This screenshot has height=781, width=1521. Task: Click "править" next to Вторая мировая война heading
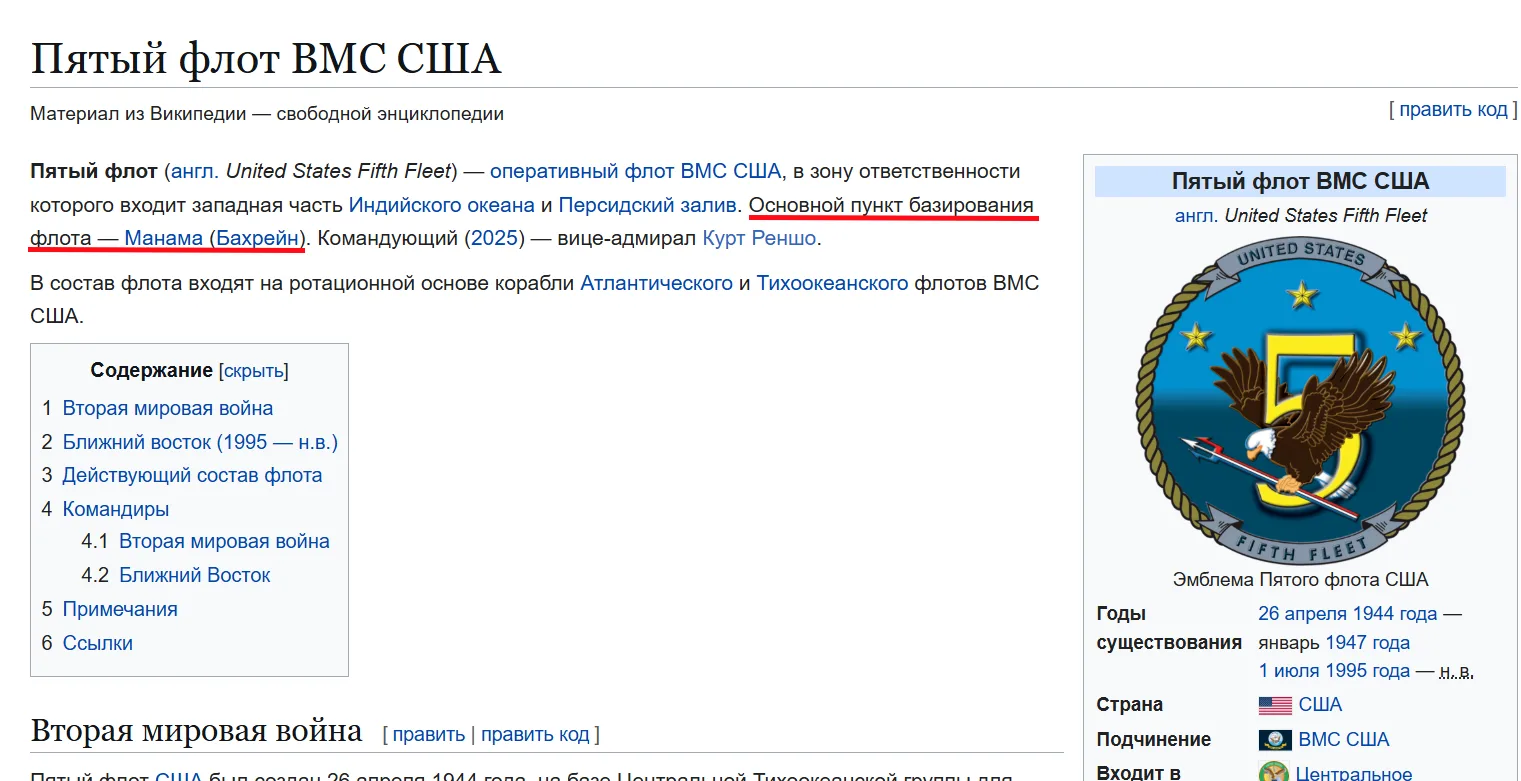(428, 735)
